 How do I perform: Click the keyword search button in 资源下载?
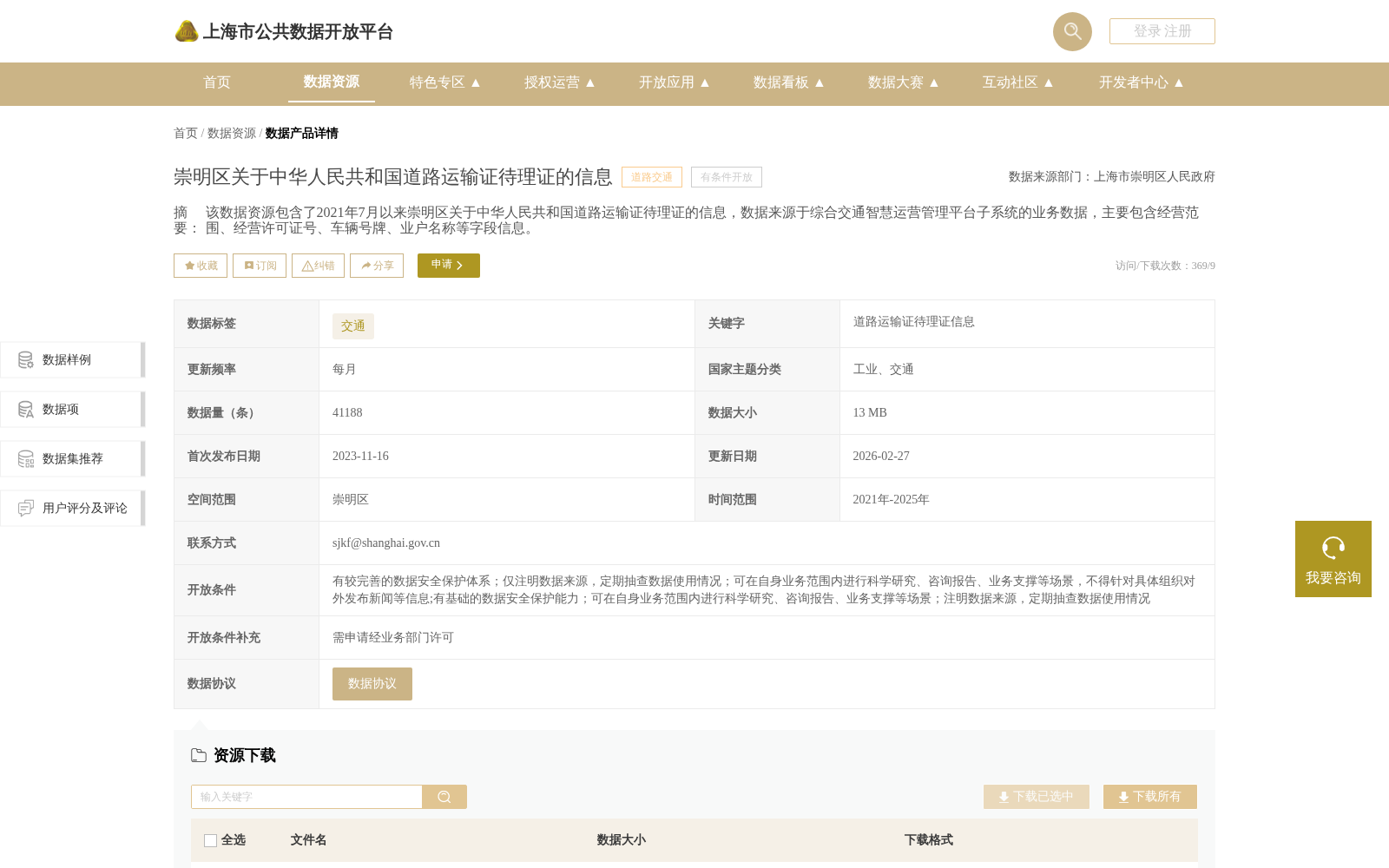pyautogui.click(x=444, y=797)
